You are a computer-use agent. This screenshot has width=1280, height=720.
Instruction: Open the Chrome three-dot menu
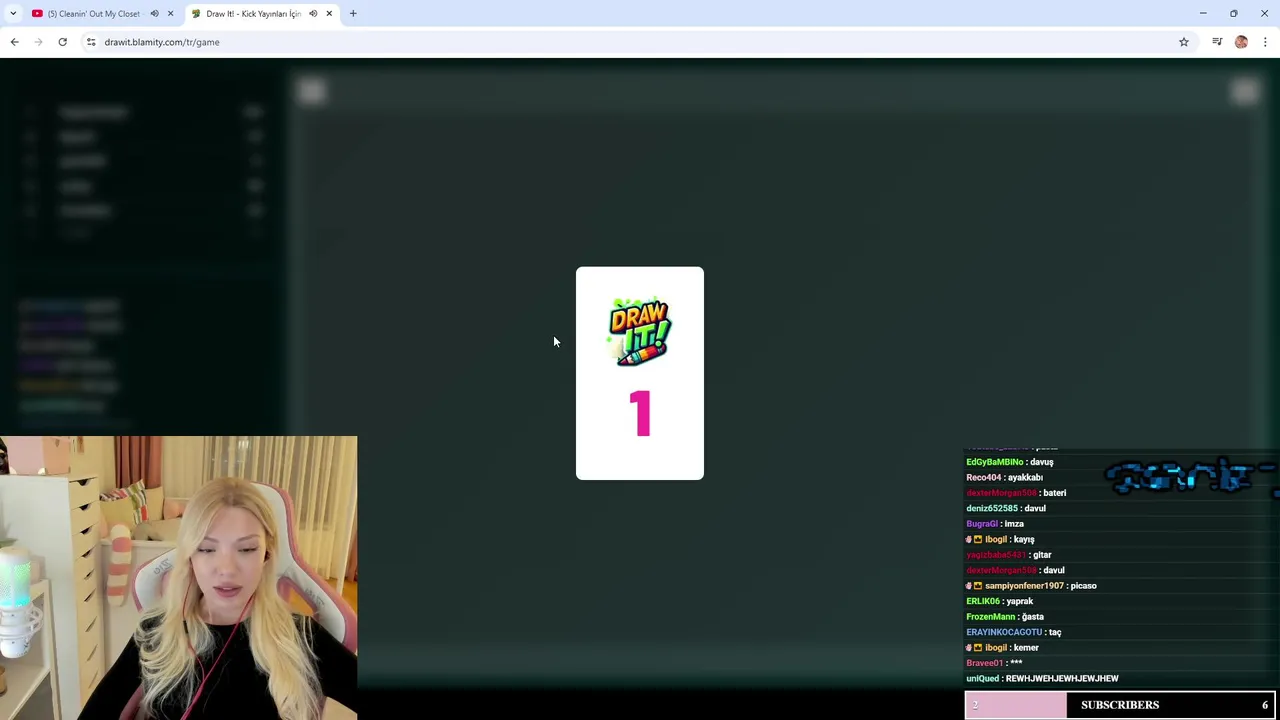(1265, 42)
